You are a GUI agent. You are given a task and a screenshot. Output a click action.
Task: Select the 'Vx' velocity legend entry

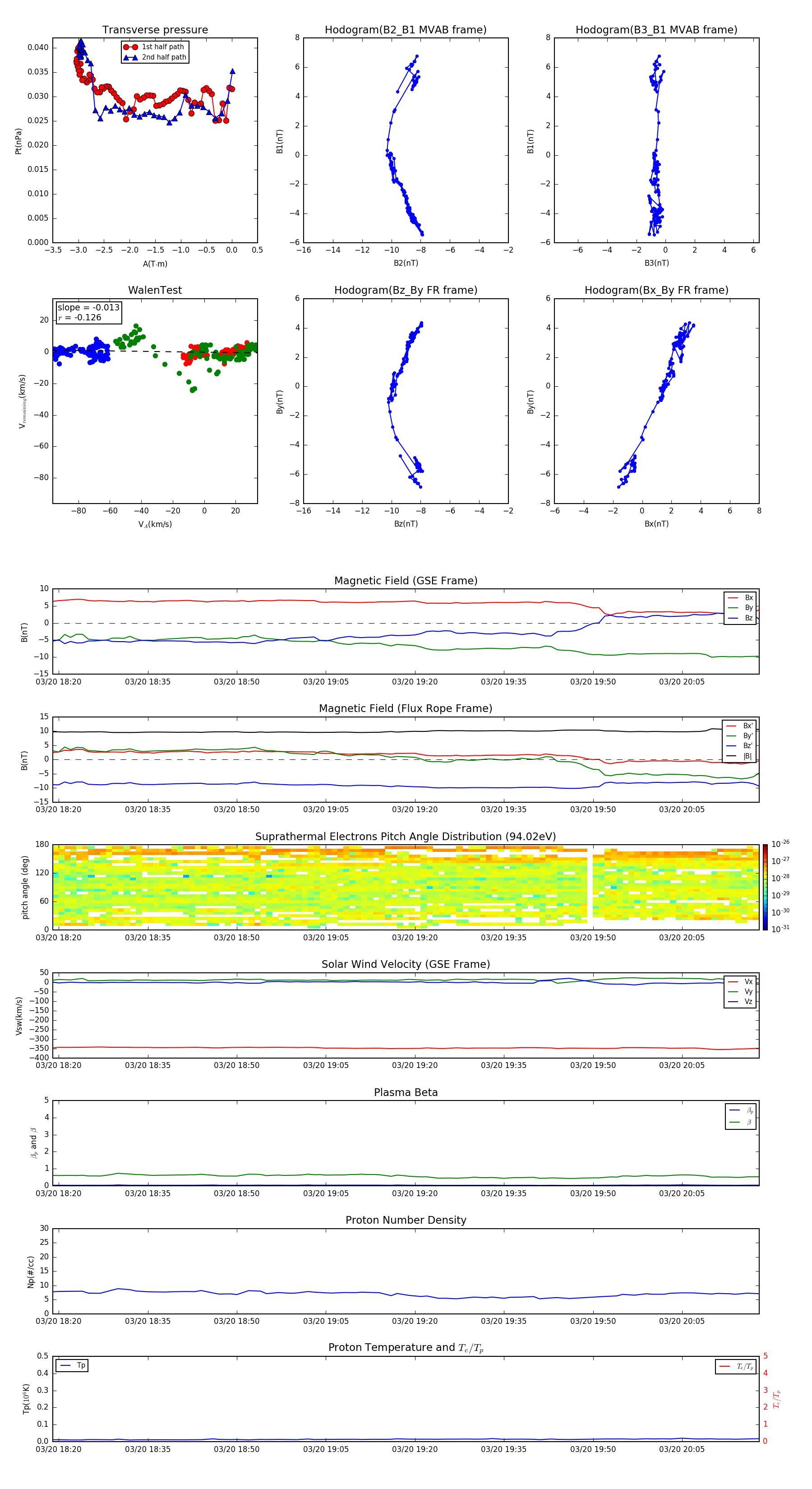[x=740, y=981]
